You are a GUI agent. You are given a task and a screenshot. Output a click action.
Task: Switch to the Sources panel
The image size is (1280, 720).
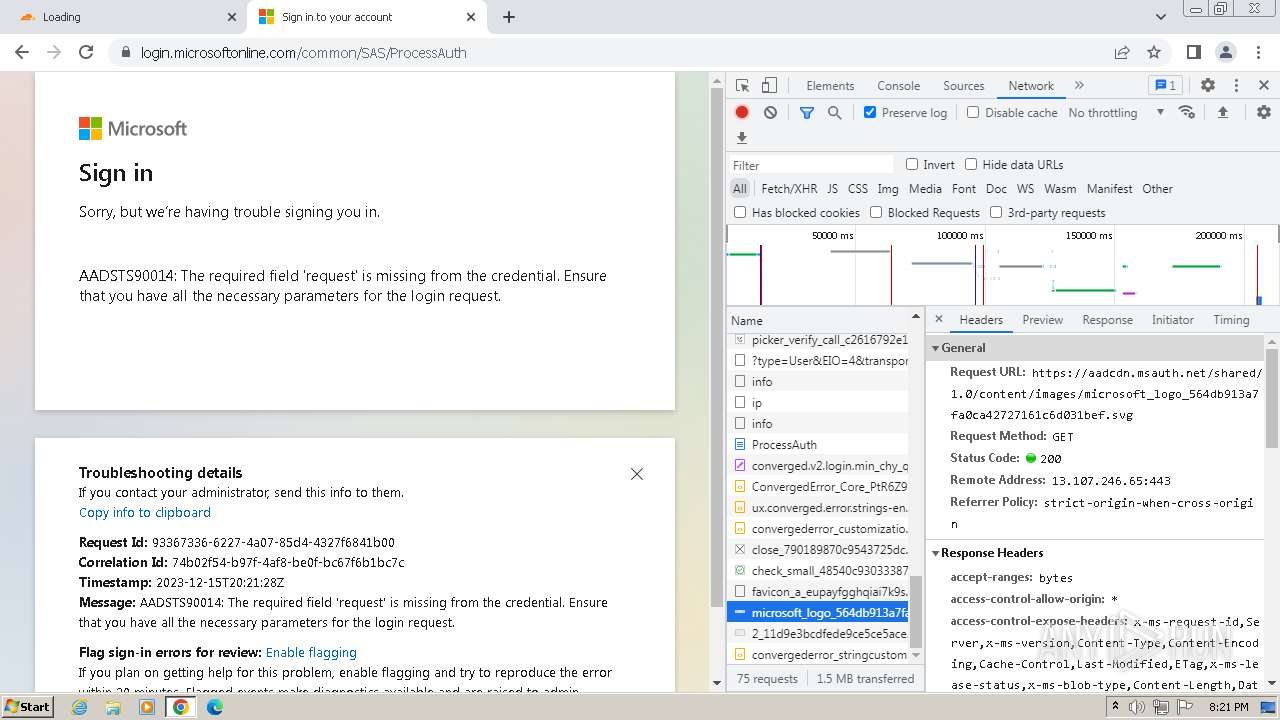[964, 86]
